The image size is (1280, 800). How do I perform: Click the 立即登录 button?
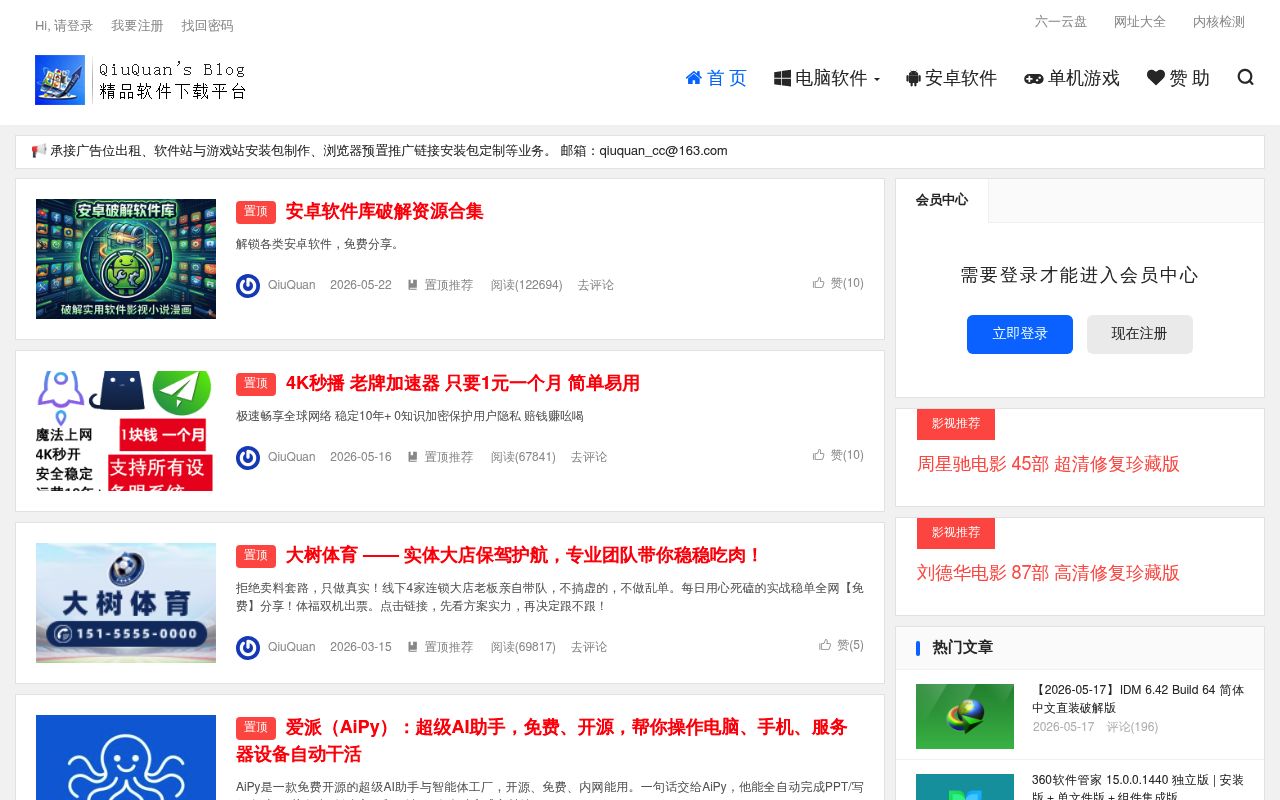pos(1020,334)
